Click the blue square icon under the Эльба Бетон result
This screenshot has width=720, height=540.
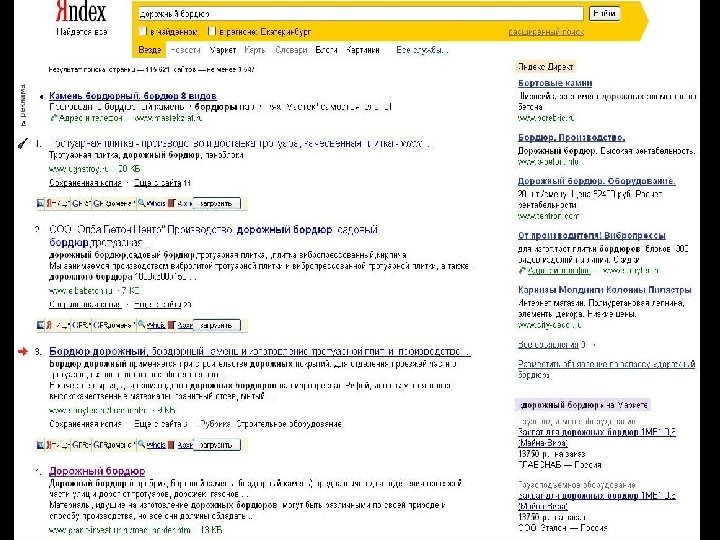tap(41, 325)
